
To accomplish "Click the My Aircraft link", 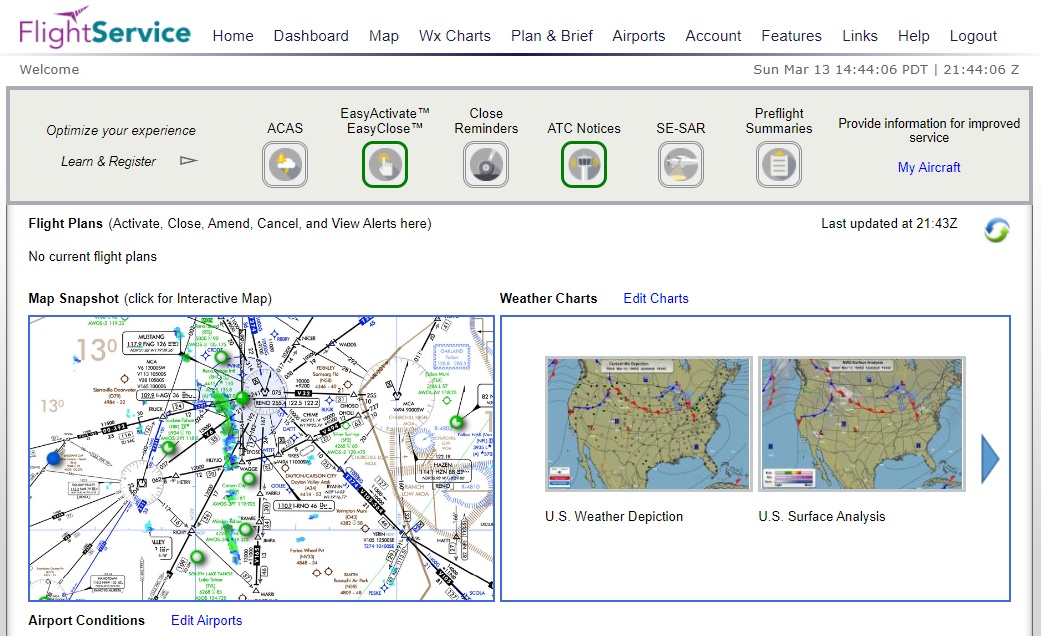I will click(x=929, y=167).
